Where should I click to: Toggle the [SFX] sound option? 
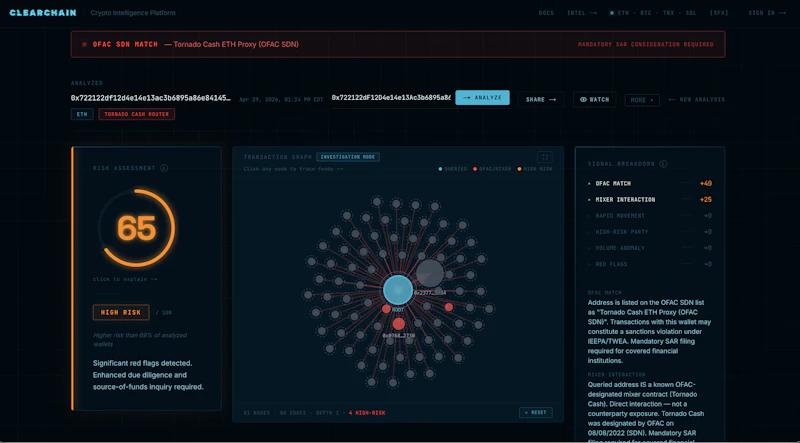click(719, 13)
